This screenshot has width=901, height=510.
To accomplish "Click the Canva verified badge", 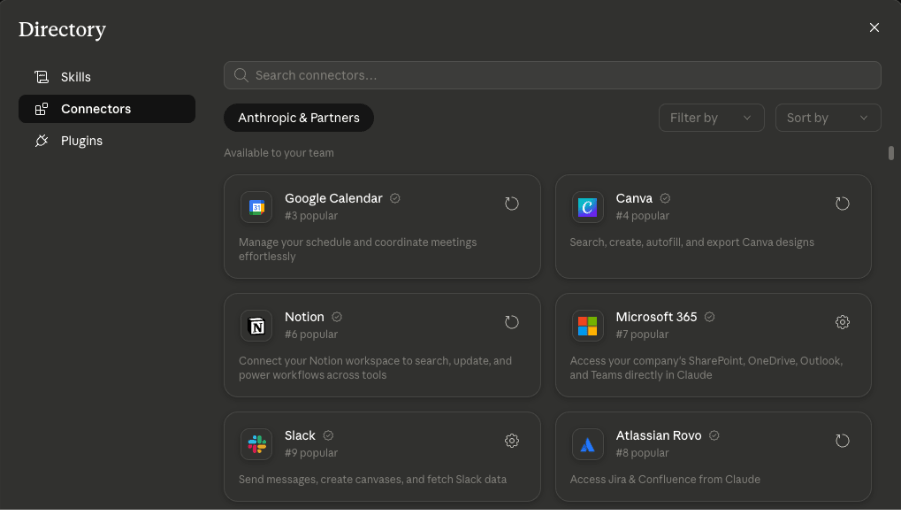I will pyautogui.click(x=665, y=198).
